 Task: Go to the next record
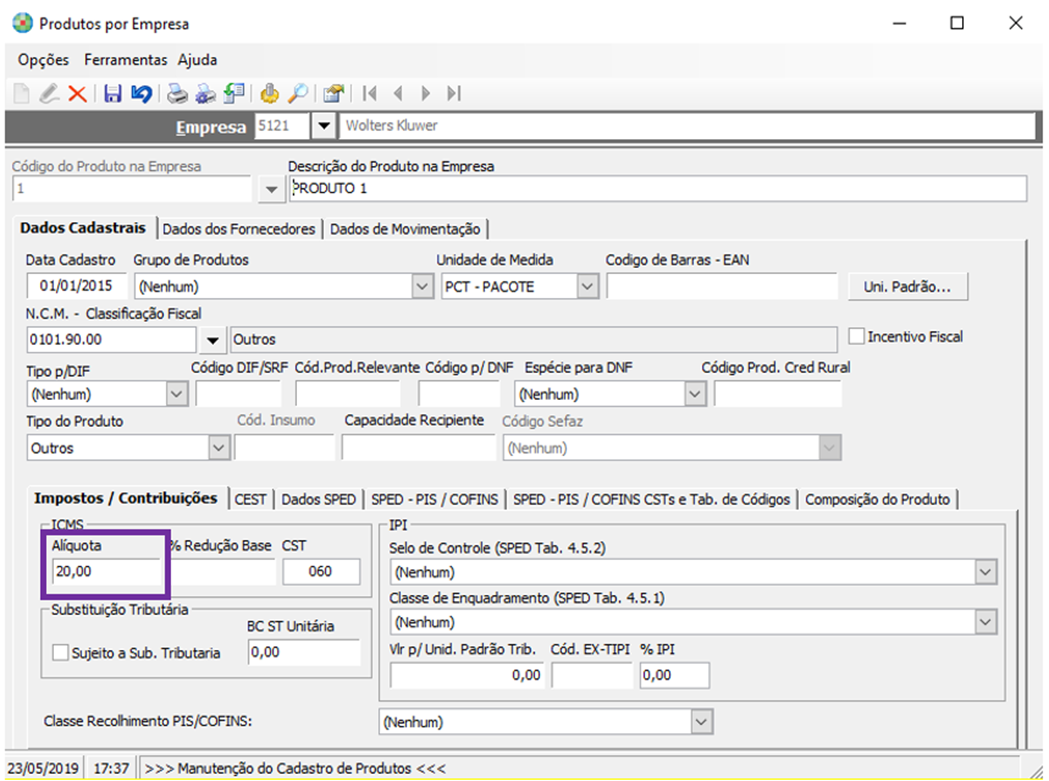click(x=425, y=93)
